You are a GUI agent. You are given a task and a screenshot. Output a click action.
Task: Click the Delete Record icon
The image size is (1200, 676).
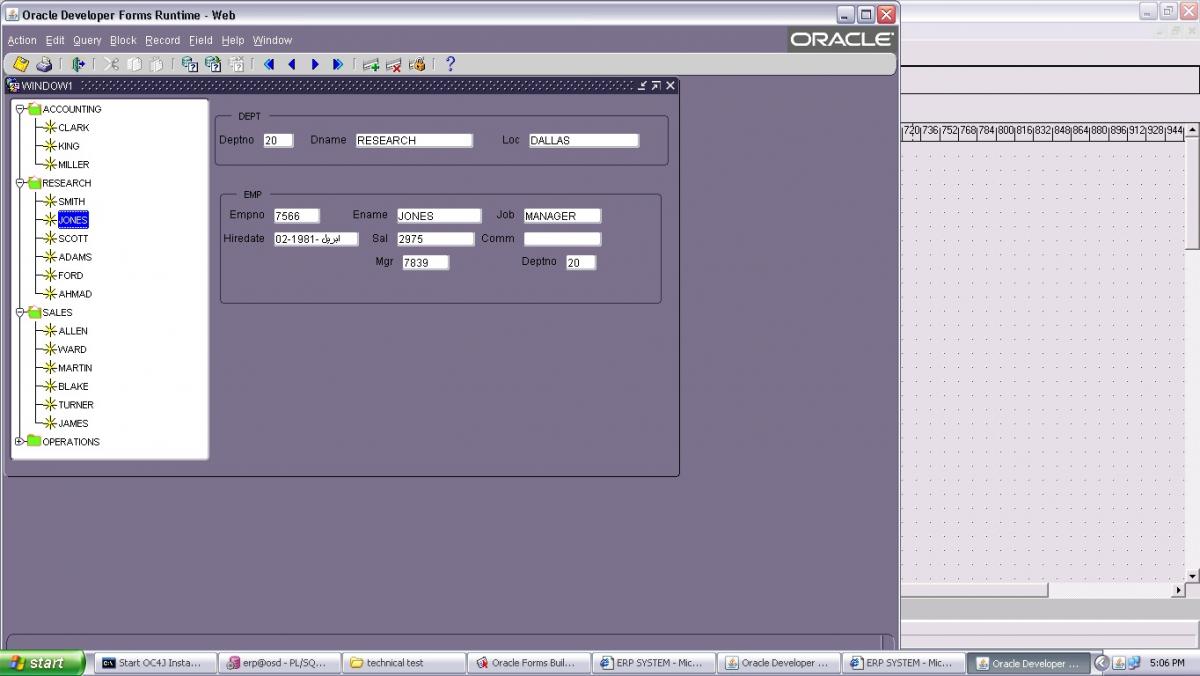click(x=394, y=64)
